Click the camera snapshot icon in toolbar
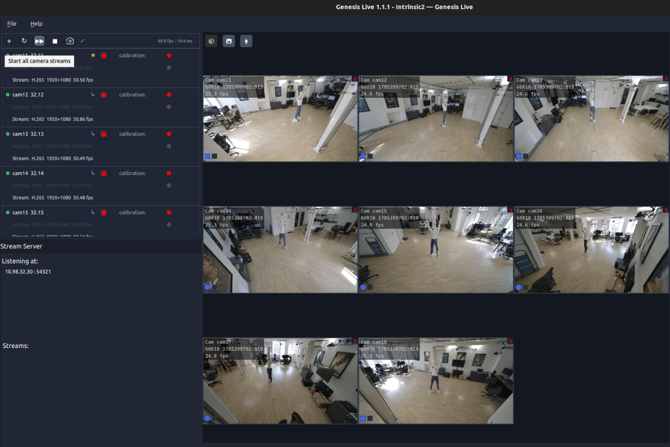670x447 pixels. (70, 41)
